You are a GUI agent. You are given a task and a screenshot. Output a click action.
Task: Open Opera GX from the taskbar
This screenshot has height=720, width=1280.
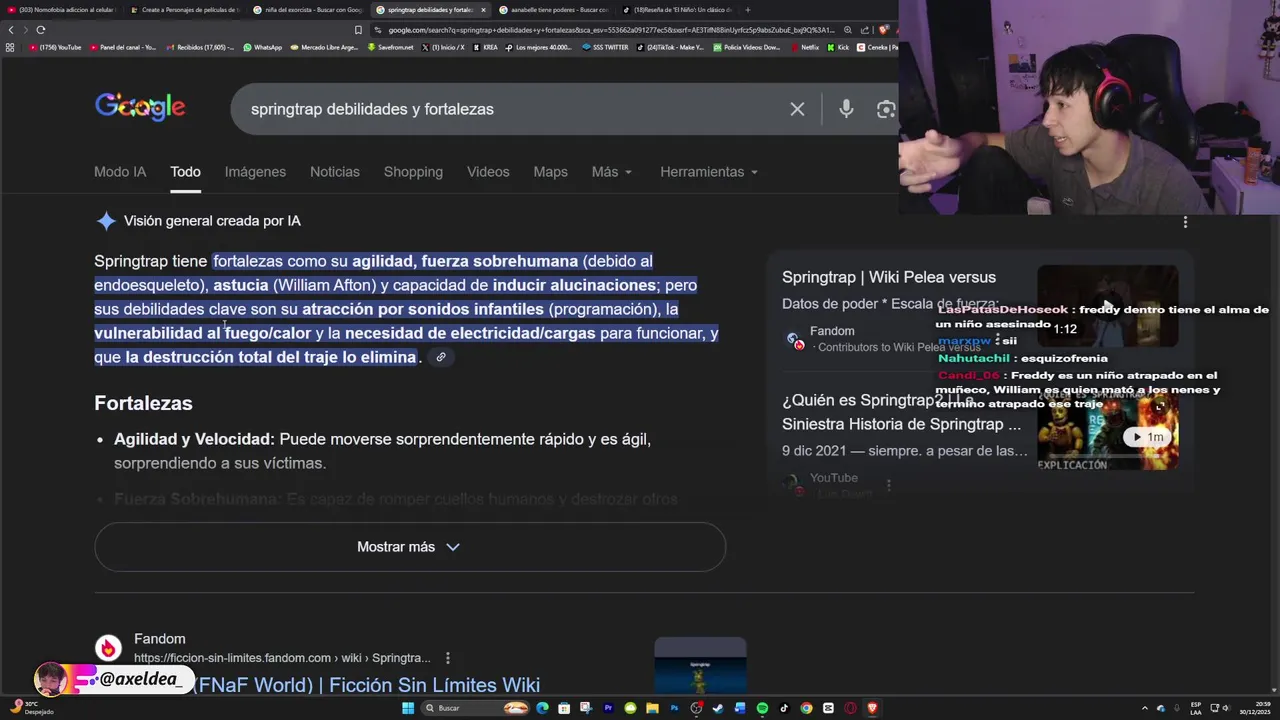point(850,708)
